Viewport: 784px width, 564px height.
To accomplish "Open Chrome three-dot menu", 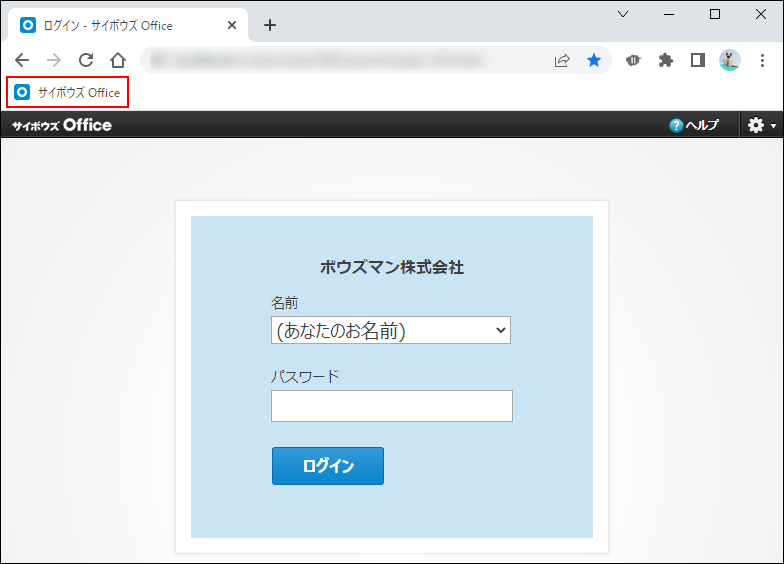I will (x=762, y=60).
